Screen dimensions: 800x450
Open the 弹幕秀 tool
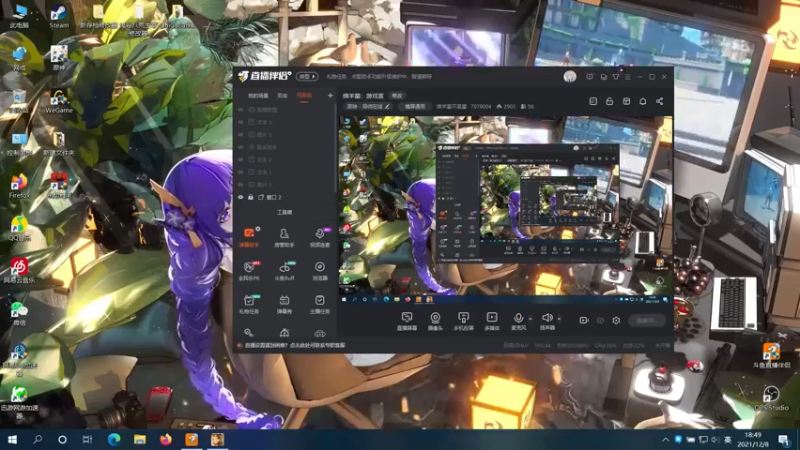[284, 304]
